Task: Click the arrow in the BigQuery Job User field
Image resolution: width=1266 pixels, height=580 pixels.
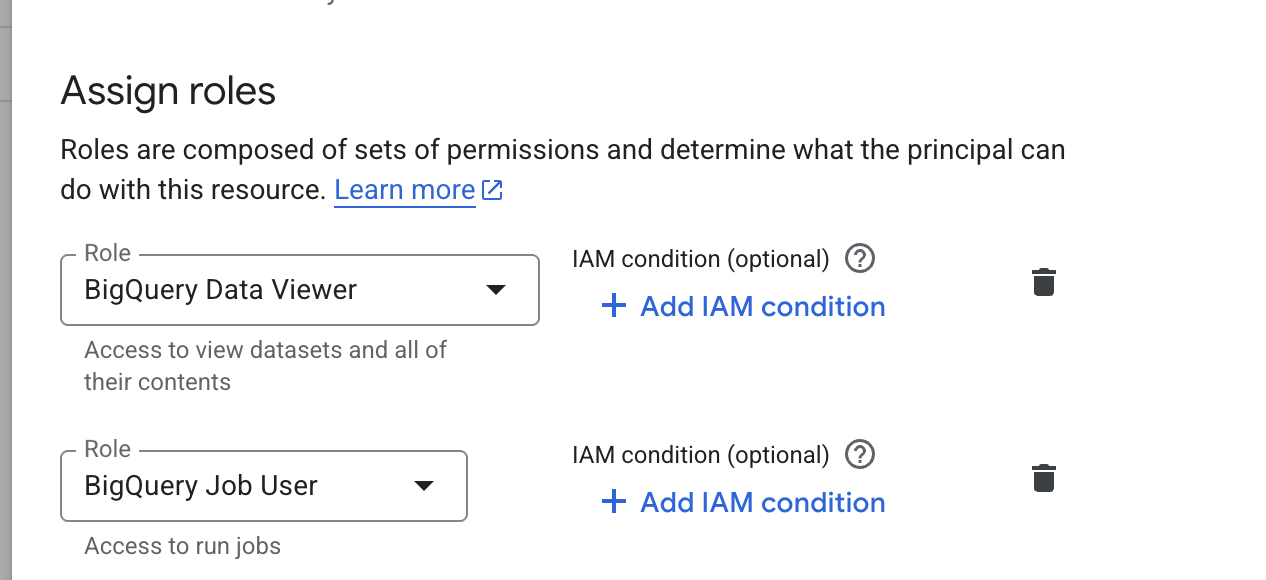Action: (x=423, y=486)
